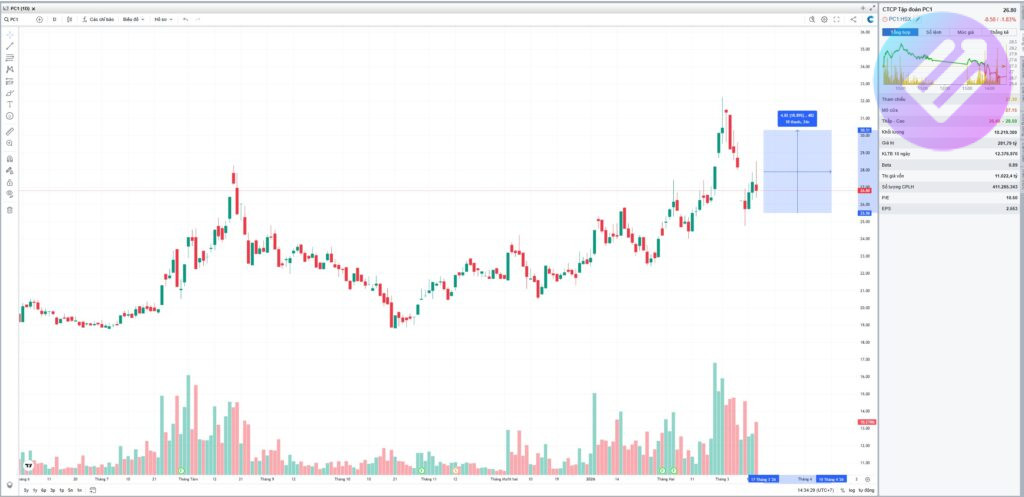
Task: Activate the zoom-in tool in sidebar
Action: (10, 143)
